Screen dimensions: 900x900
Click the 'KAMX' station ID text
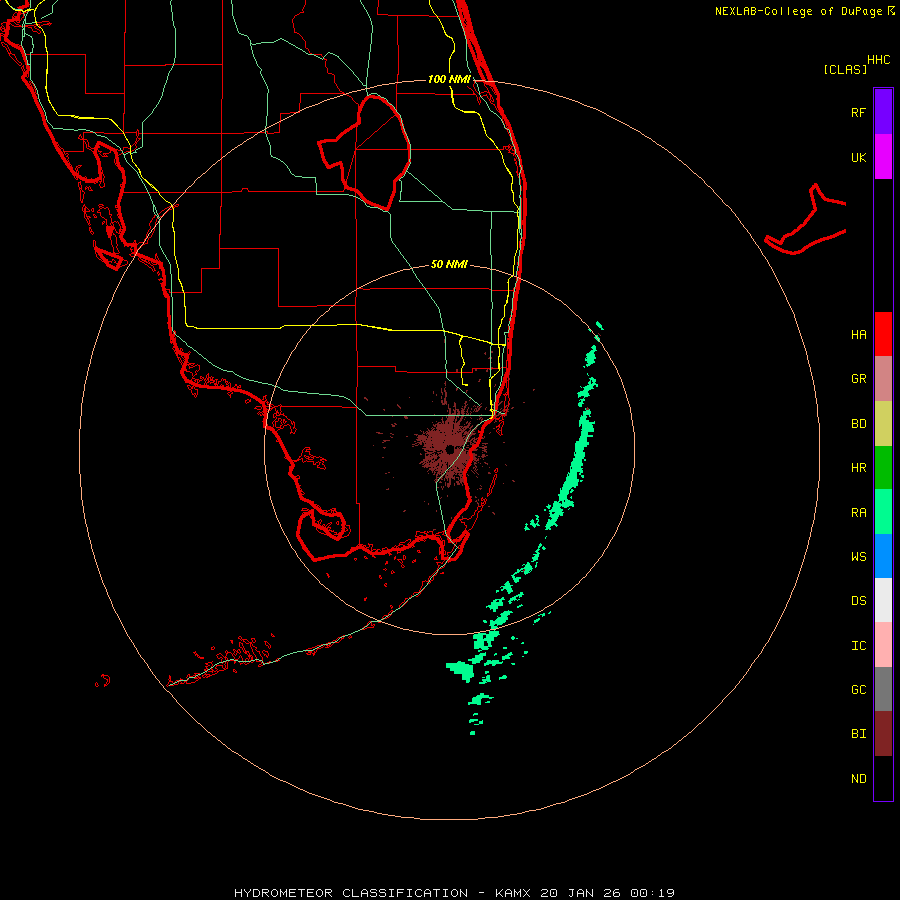(513, 893)
